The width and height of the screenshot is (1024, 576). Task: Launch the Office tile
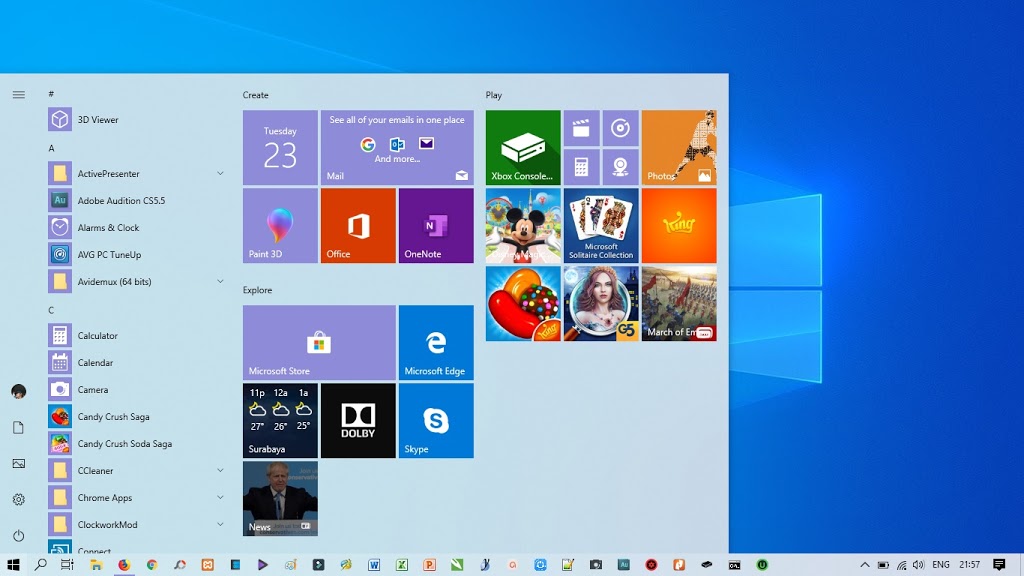(x=358, y=226)
